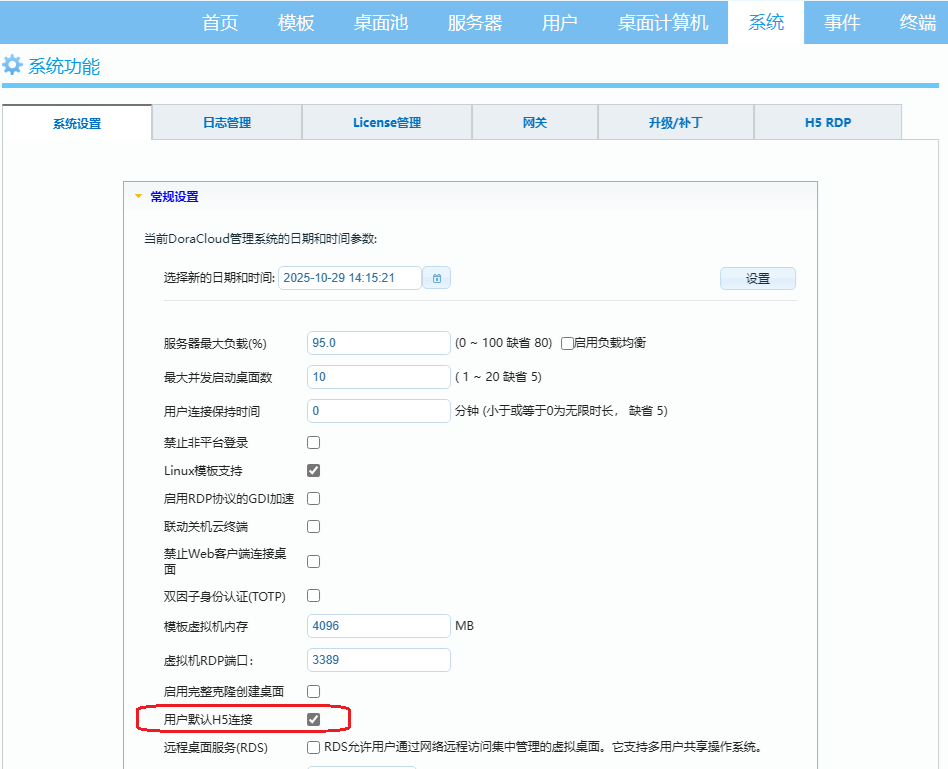Check 启用完整克隆创建桌面
Screen dimensions: 948x769
[x=313, y=690]
